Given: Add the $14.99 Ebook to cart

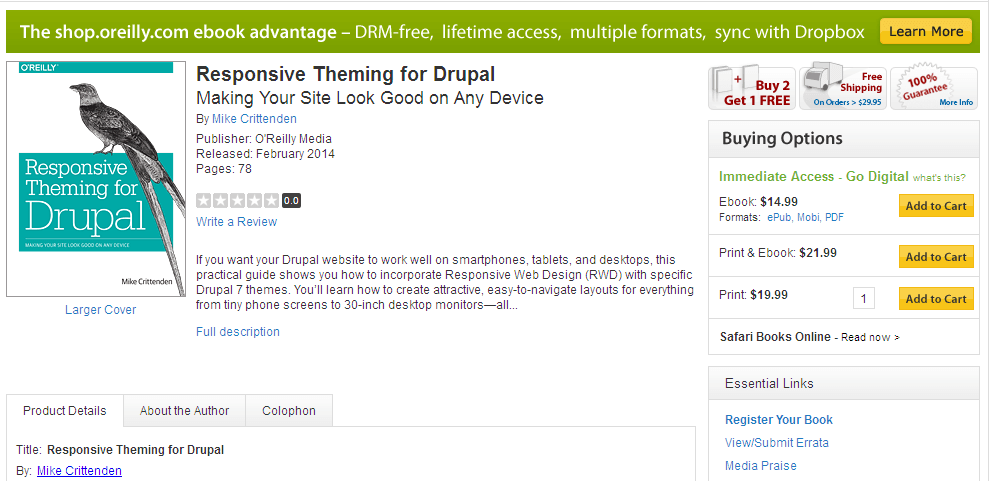Looking at the screenshot, I should (935, 206).
